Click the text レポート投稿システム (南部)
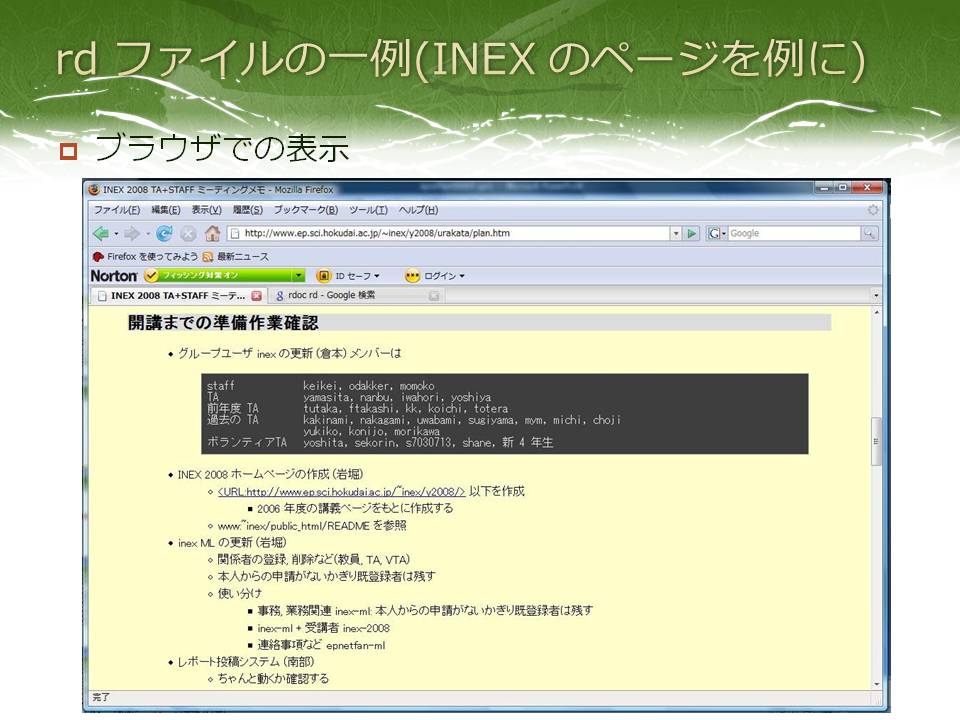Viewport: 960px width, 720px height. [x=246, y=662]
